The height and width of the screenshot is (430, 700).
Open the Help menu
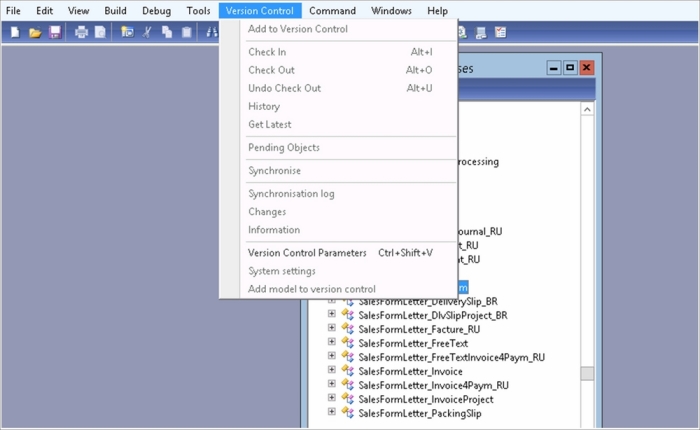tap(437, 11)
